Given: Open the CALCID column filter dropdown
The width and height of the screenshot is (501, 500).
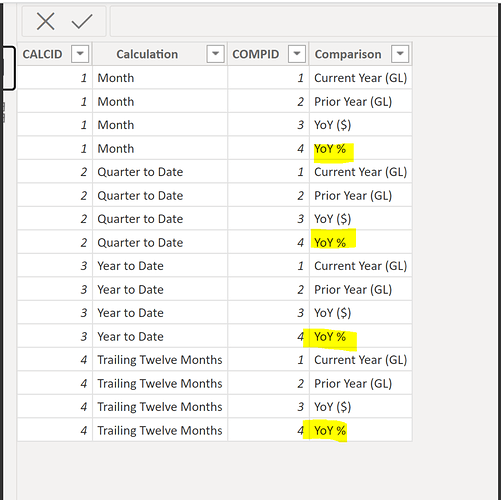Looking at the screenshot, I should tap(80, 54).
